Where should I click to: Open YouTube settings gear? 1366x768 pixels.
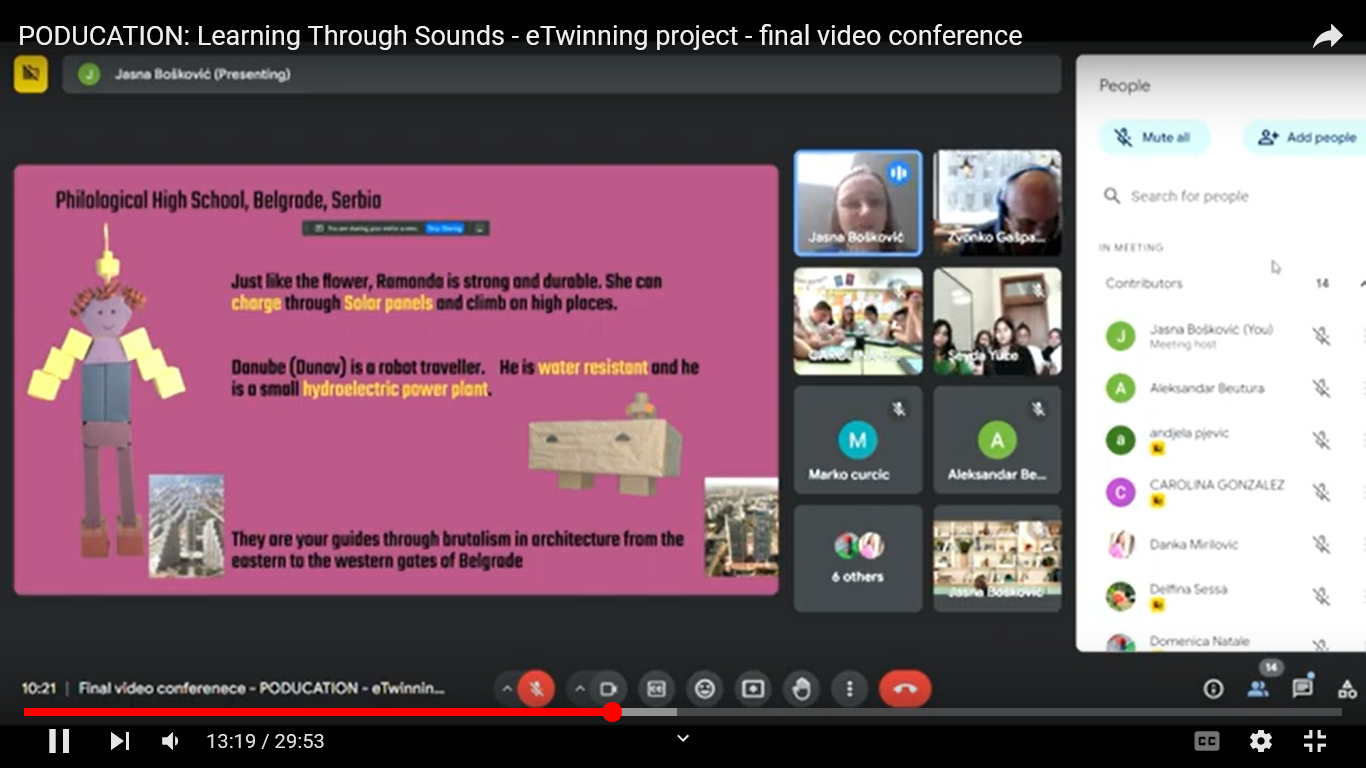[1260, 741]
